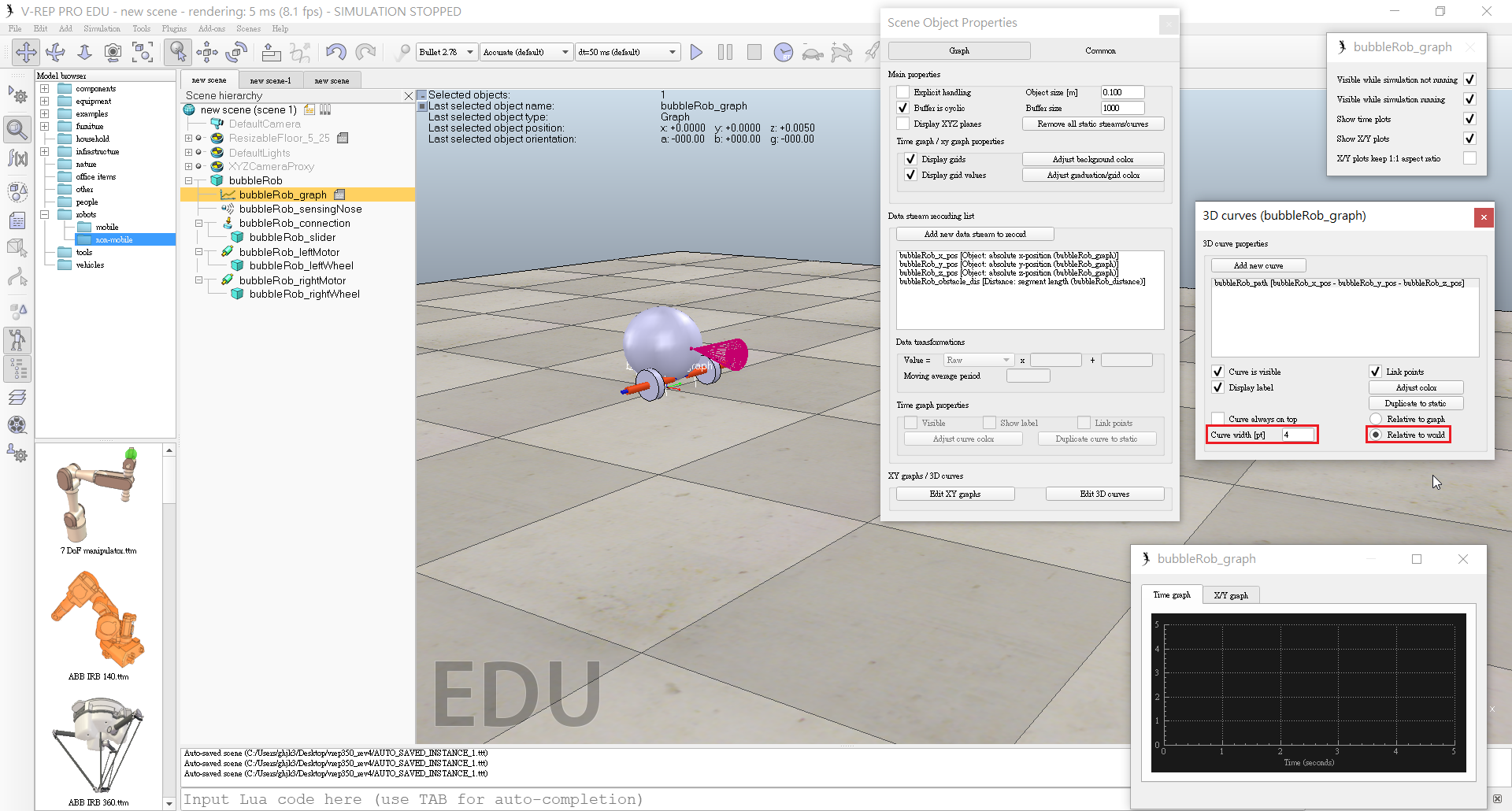
Task: Open video recorder icon in sidebar
Action: pyautogui.click(x=17, y=425)
